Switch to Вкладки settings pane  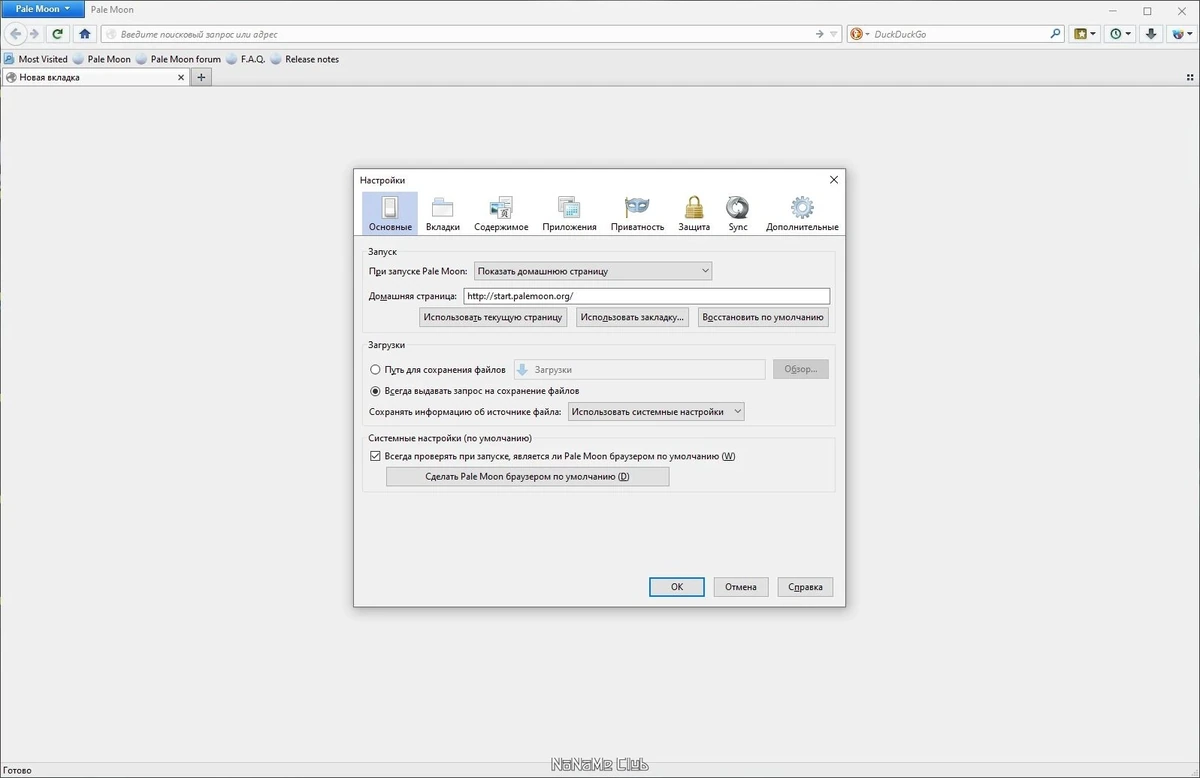(x=442, y=213)
